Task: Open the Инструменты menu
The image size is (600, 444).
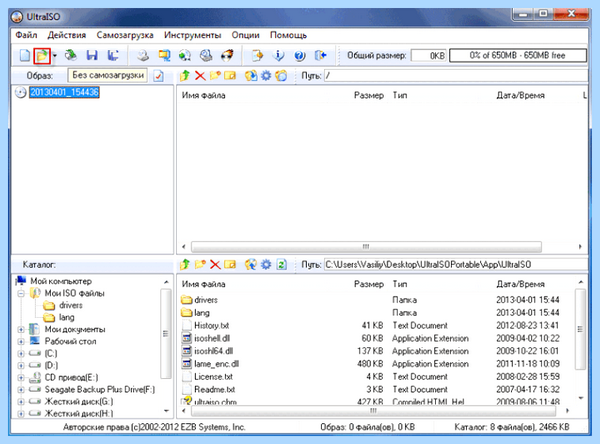Action: [192, 35]
